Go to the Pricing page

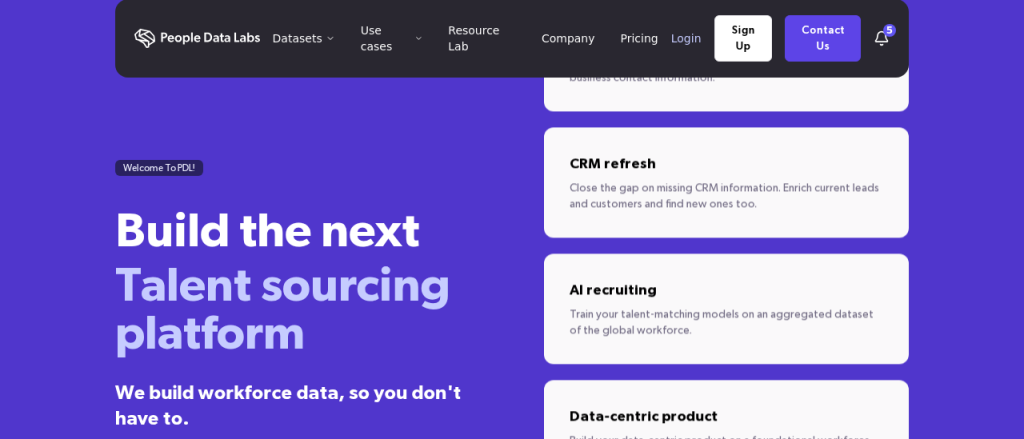pyautogui.click(x=639, y=39)
